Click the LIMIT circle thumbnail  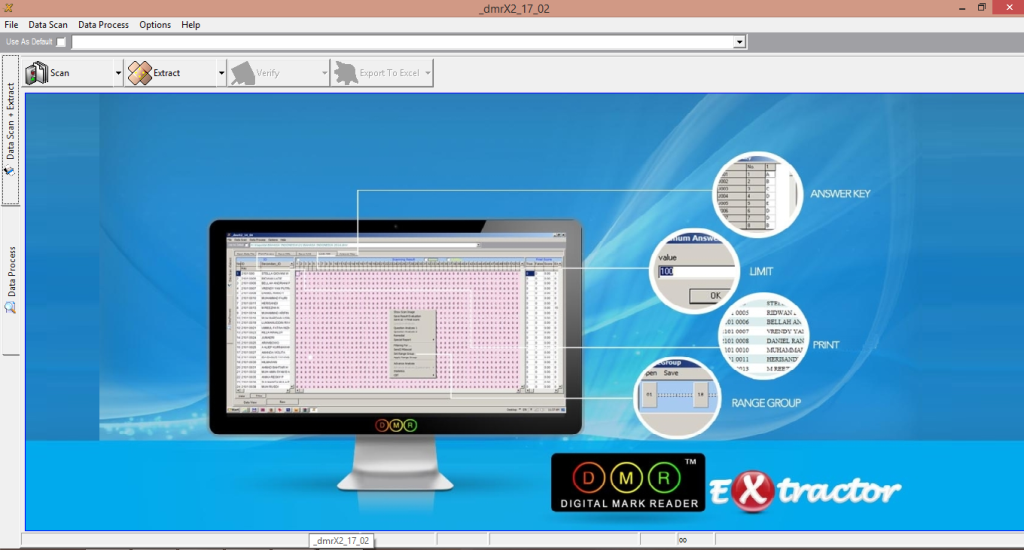click(694, 270)
